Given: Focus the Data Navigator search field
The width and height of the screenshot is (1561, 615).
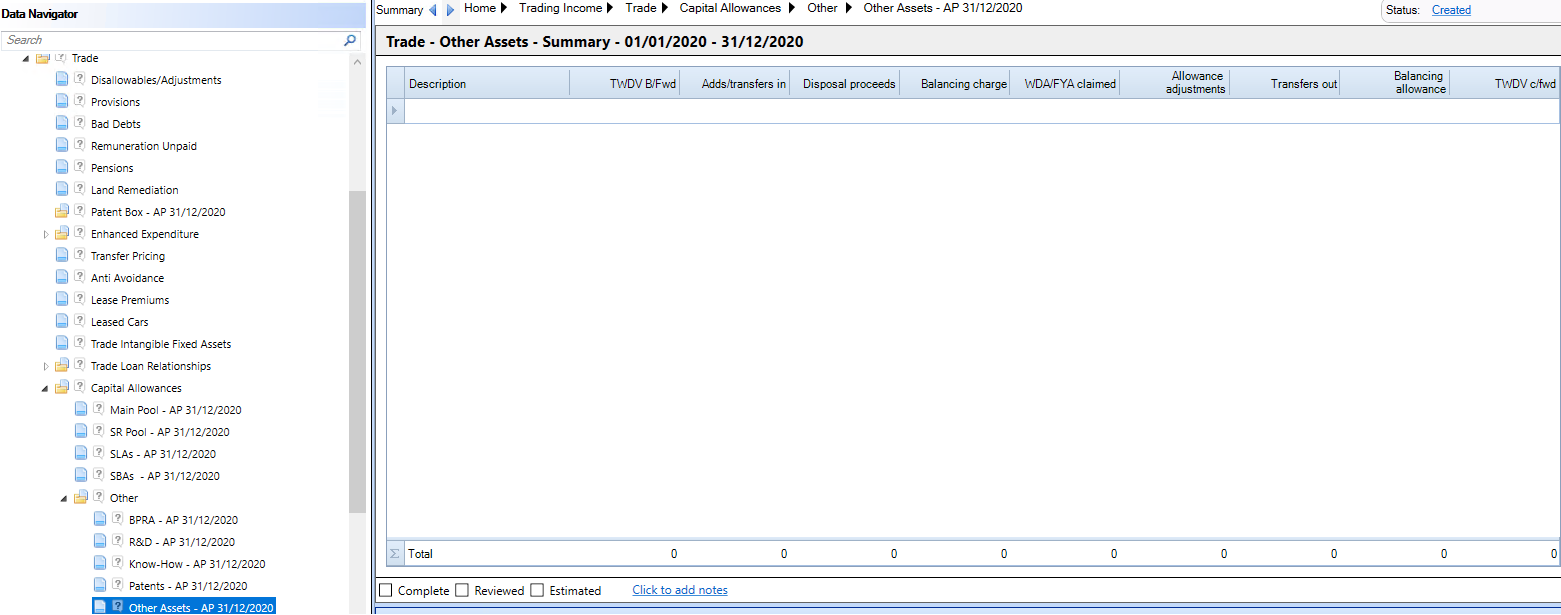Looking at the screenshot, I should click(x=172, y=40).
